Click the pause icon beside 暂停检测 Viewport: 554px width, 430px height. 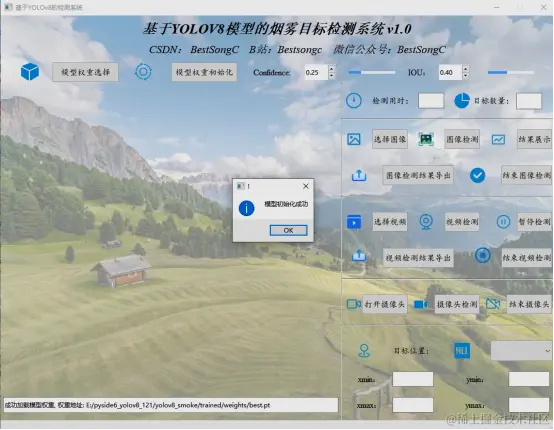point(503,222)
